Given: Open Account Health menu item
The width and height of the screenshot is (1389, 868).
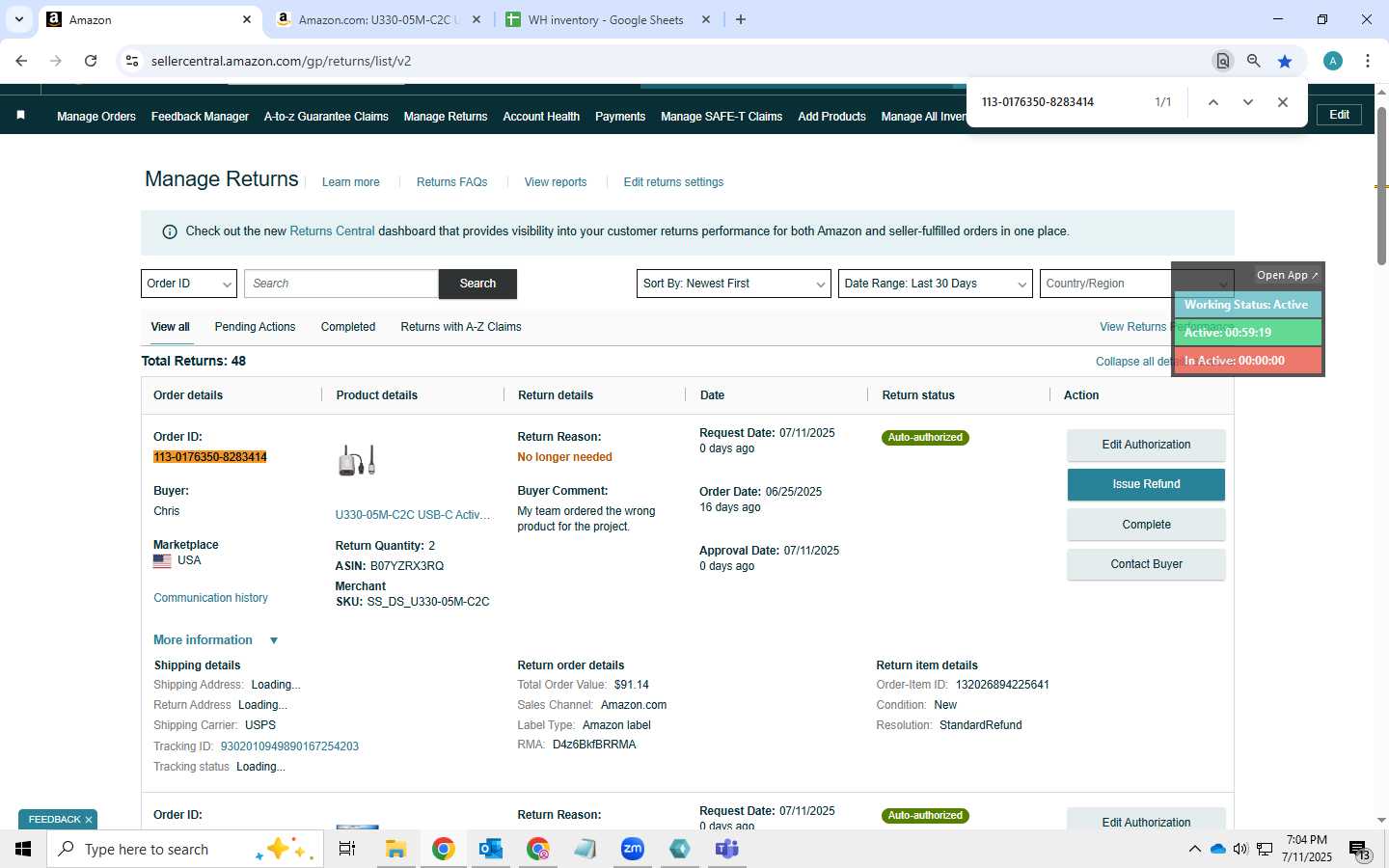Looking at the screenshot, I should 541,117.
